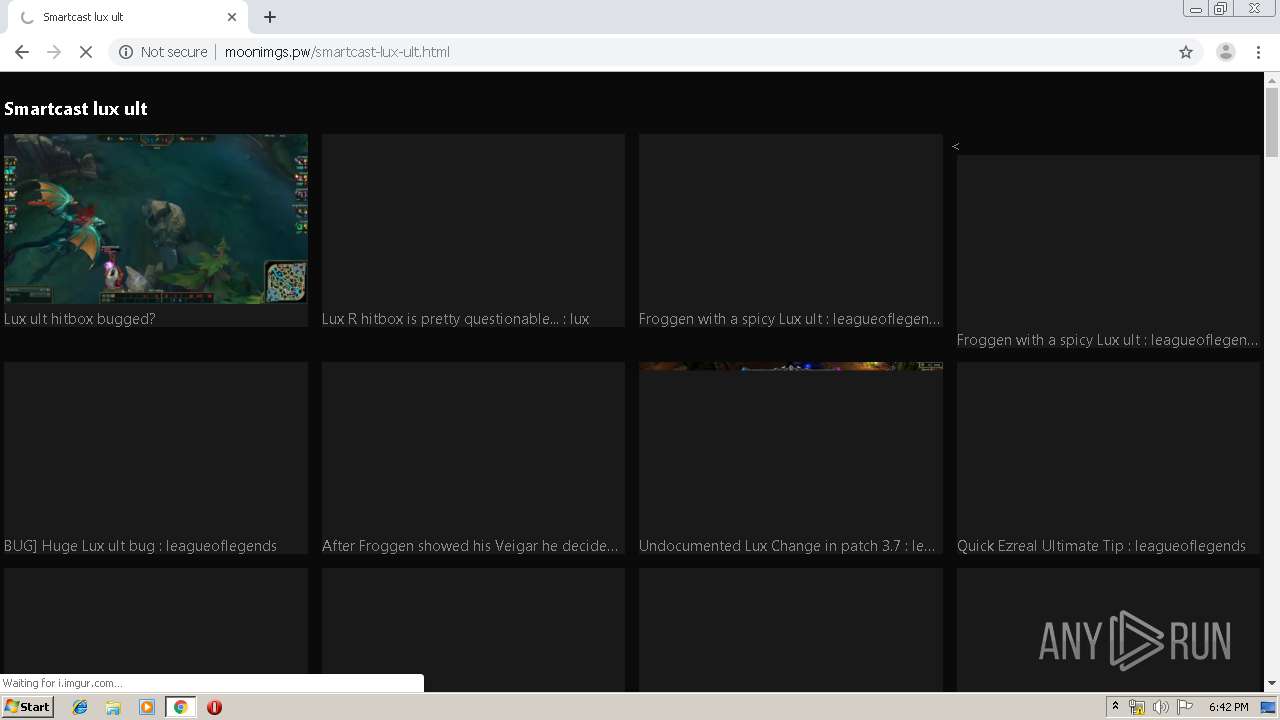This screenshot has height=720, width=1280.
Task: Open the network tray icon
Action: 1137,707
